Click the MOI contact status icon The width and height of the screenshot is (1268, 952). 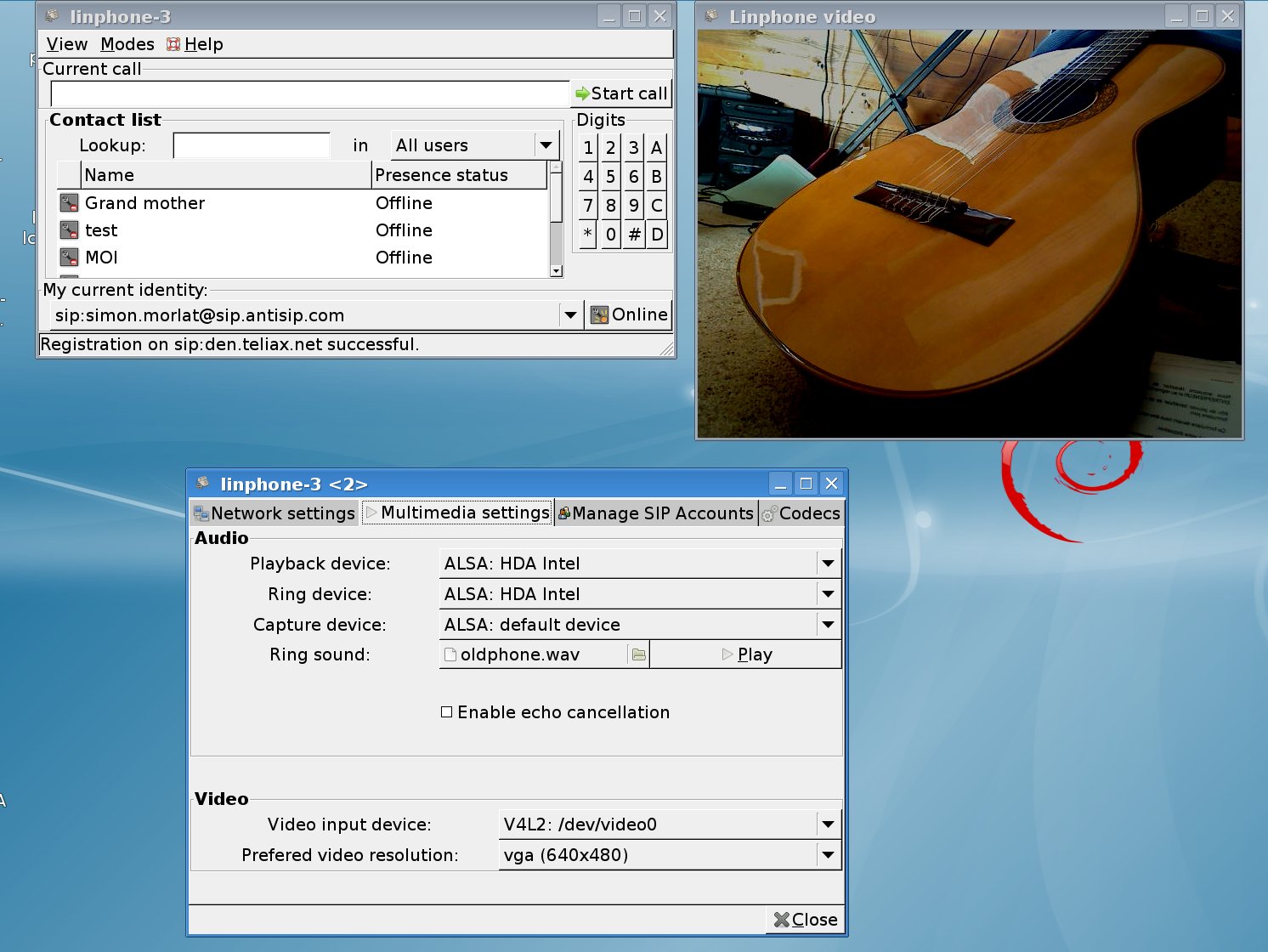(x=69, y=258)
